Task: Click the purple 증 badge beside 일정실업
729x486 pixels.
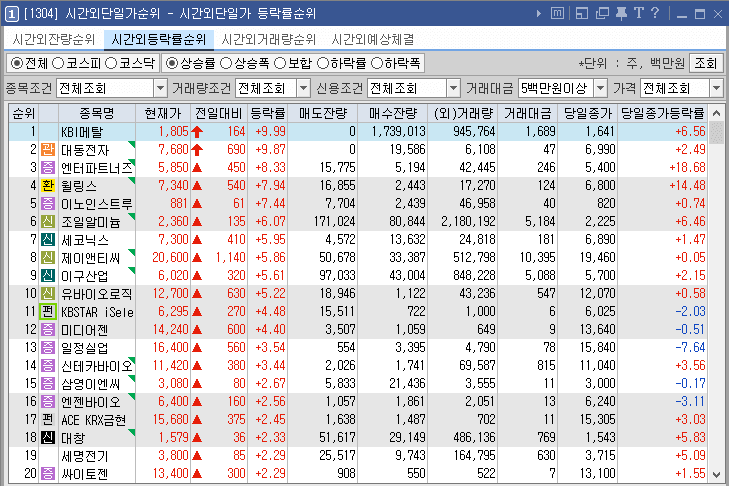Action: (x=48, y=348)
